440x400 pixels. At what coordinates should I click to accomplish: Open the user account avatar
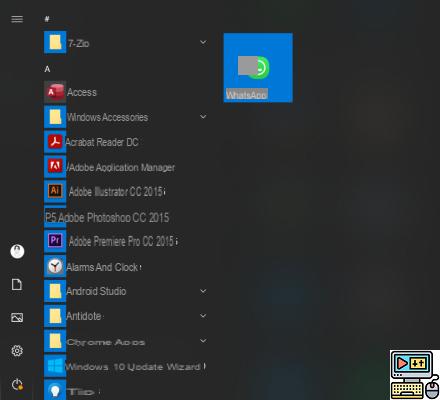click(x=17, y=251)
